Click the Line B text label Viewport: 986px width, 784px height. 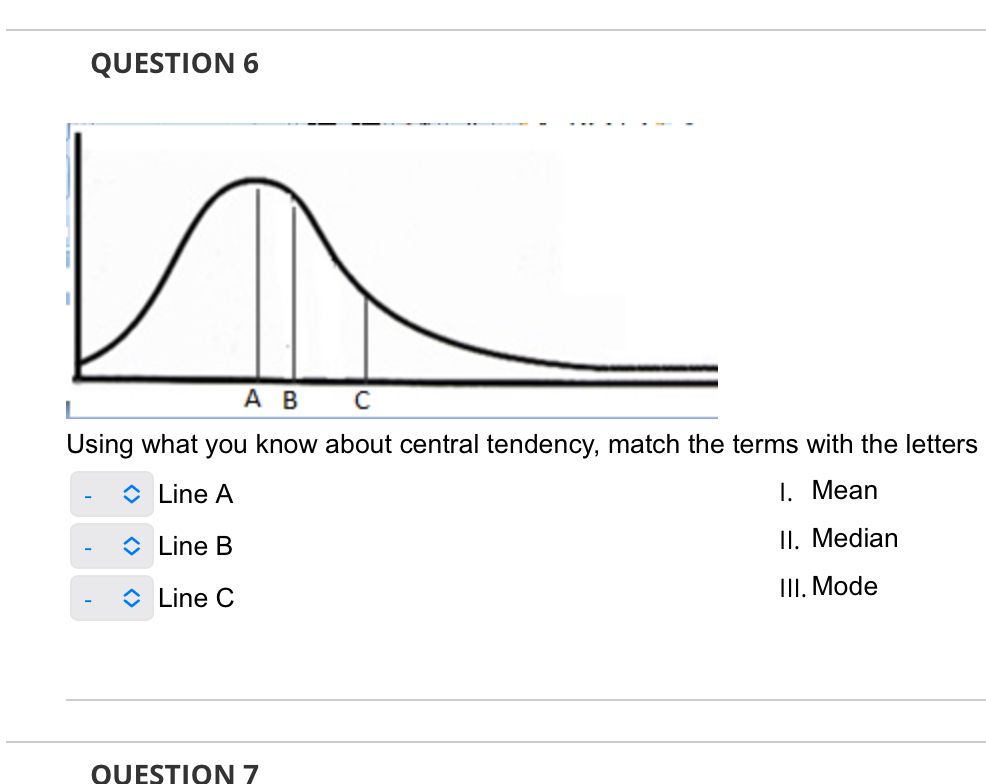(195, 545)
